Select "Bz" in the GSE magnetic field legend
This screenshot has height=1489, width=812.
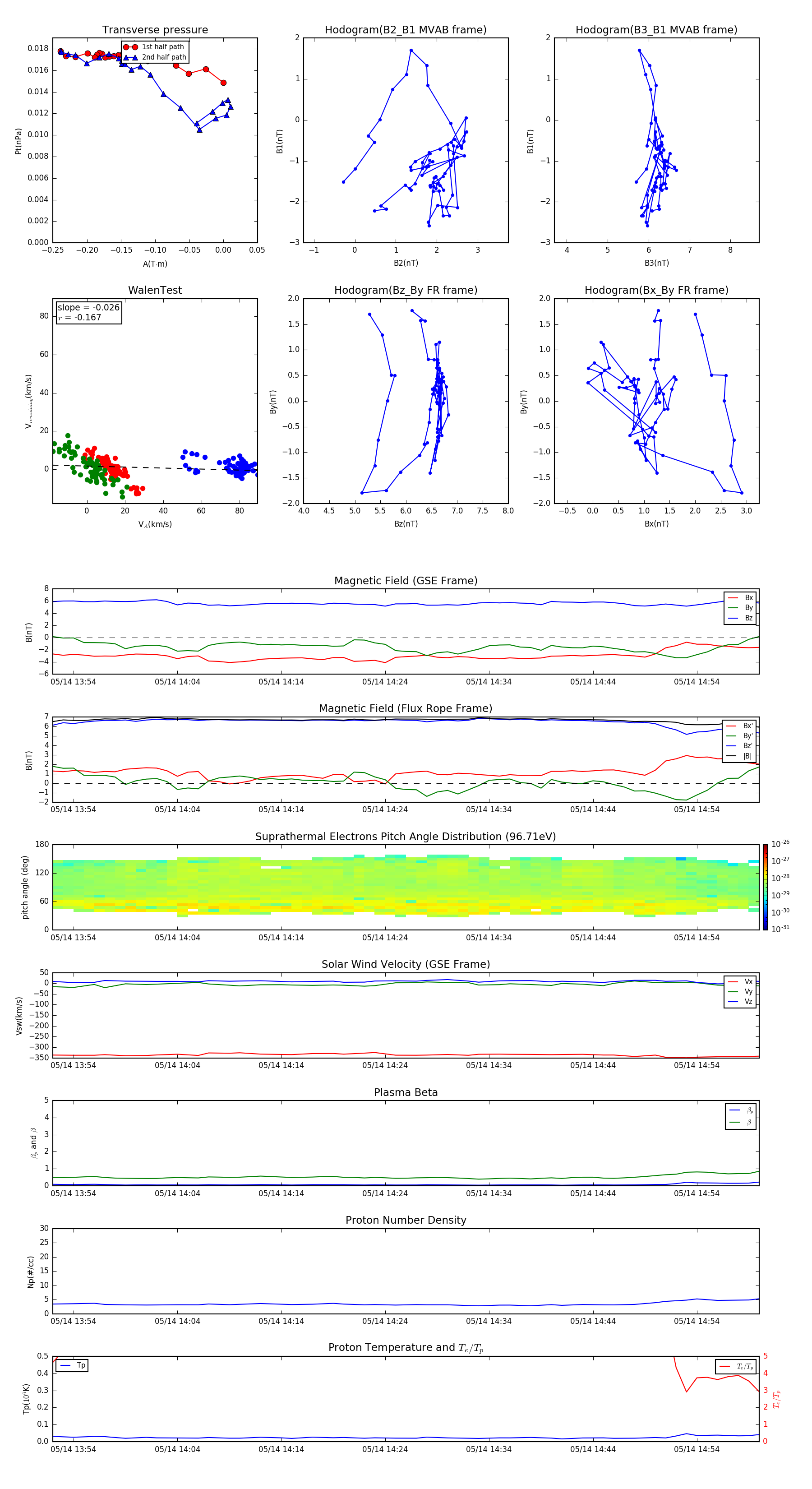(x=740, y=619)
